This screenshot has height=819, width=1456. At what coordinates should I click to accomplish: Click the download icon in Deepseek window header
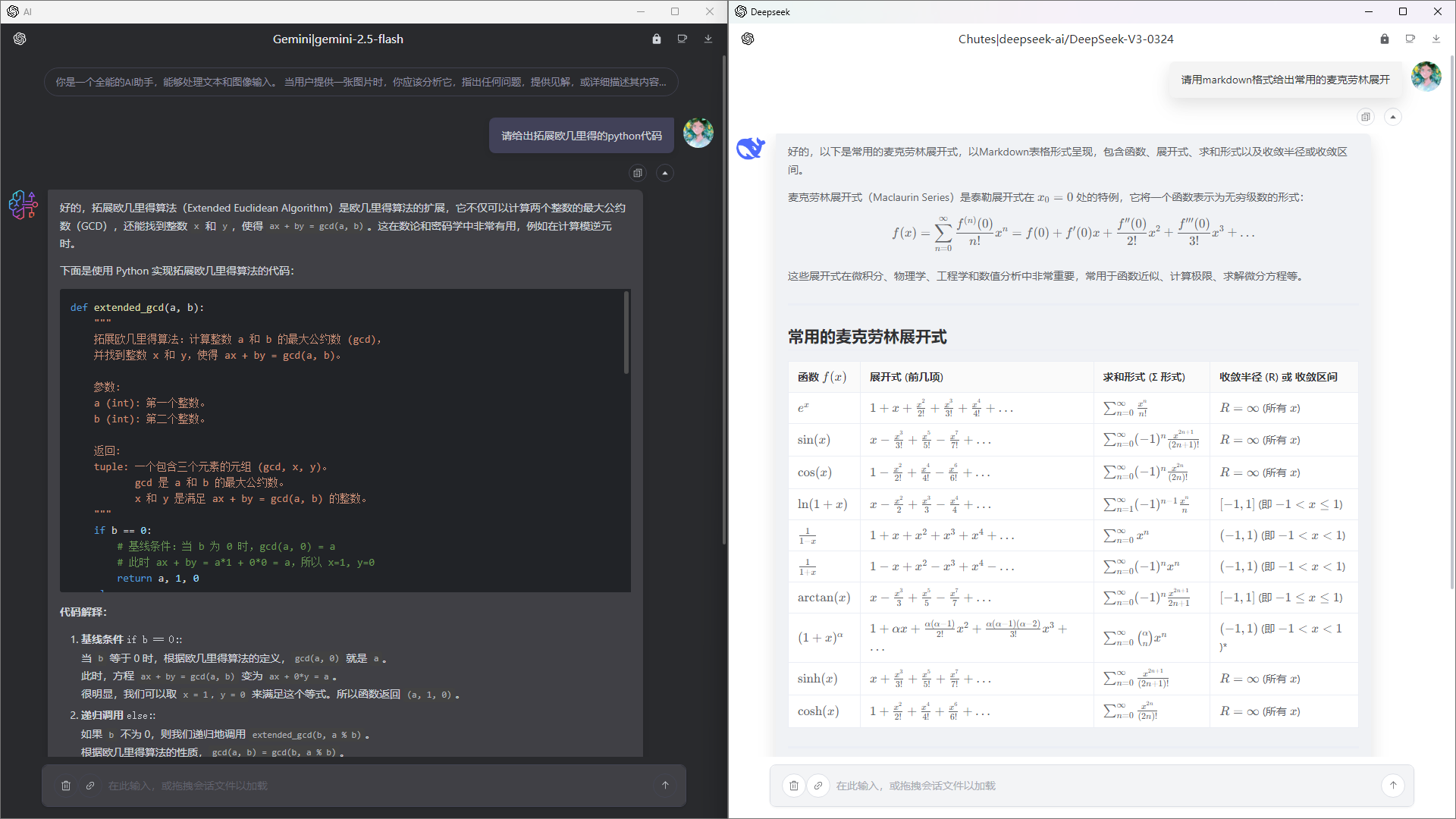click(1436, 39)
